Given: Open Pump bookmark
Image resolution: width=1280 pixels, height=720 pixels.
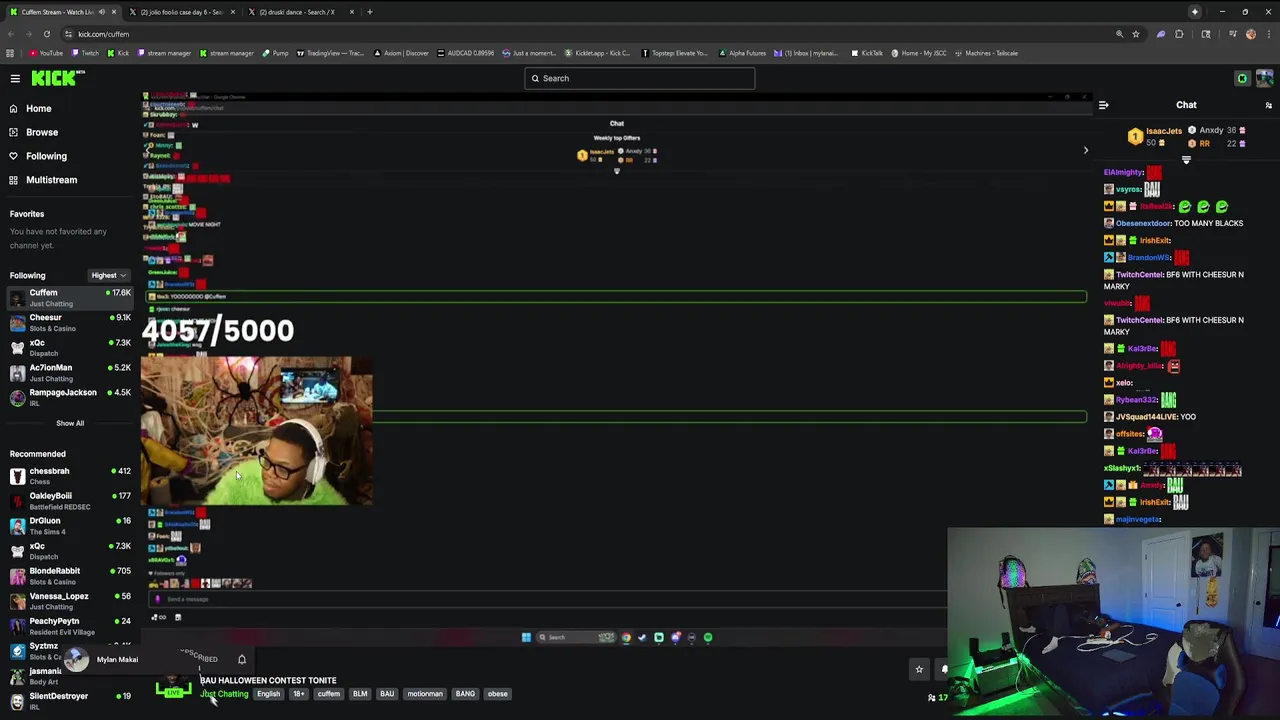Looking at the screenshot, I should tap(275, 53).
